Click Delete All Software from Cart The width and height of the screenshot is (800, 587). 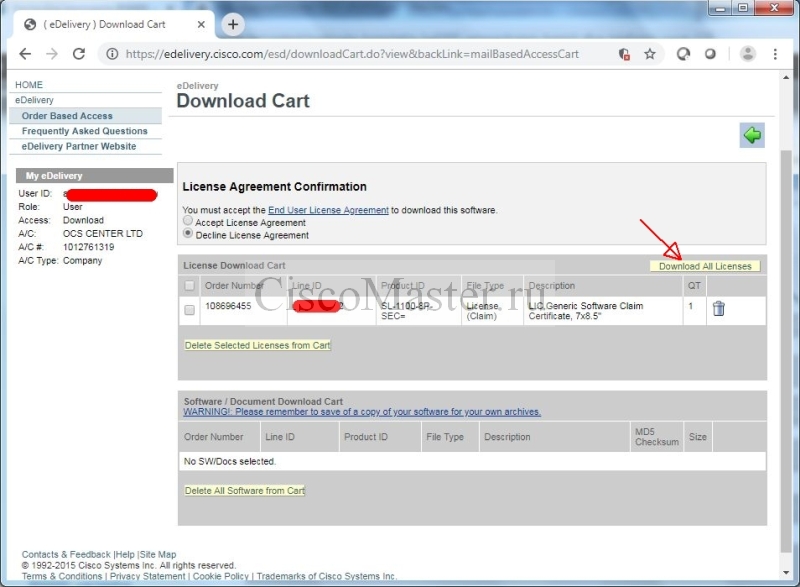tap(244, 491)
